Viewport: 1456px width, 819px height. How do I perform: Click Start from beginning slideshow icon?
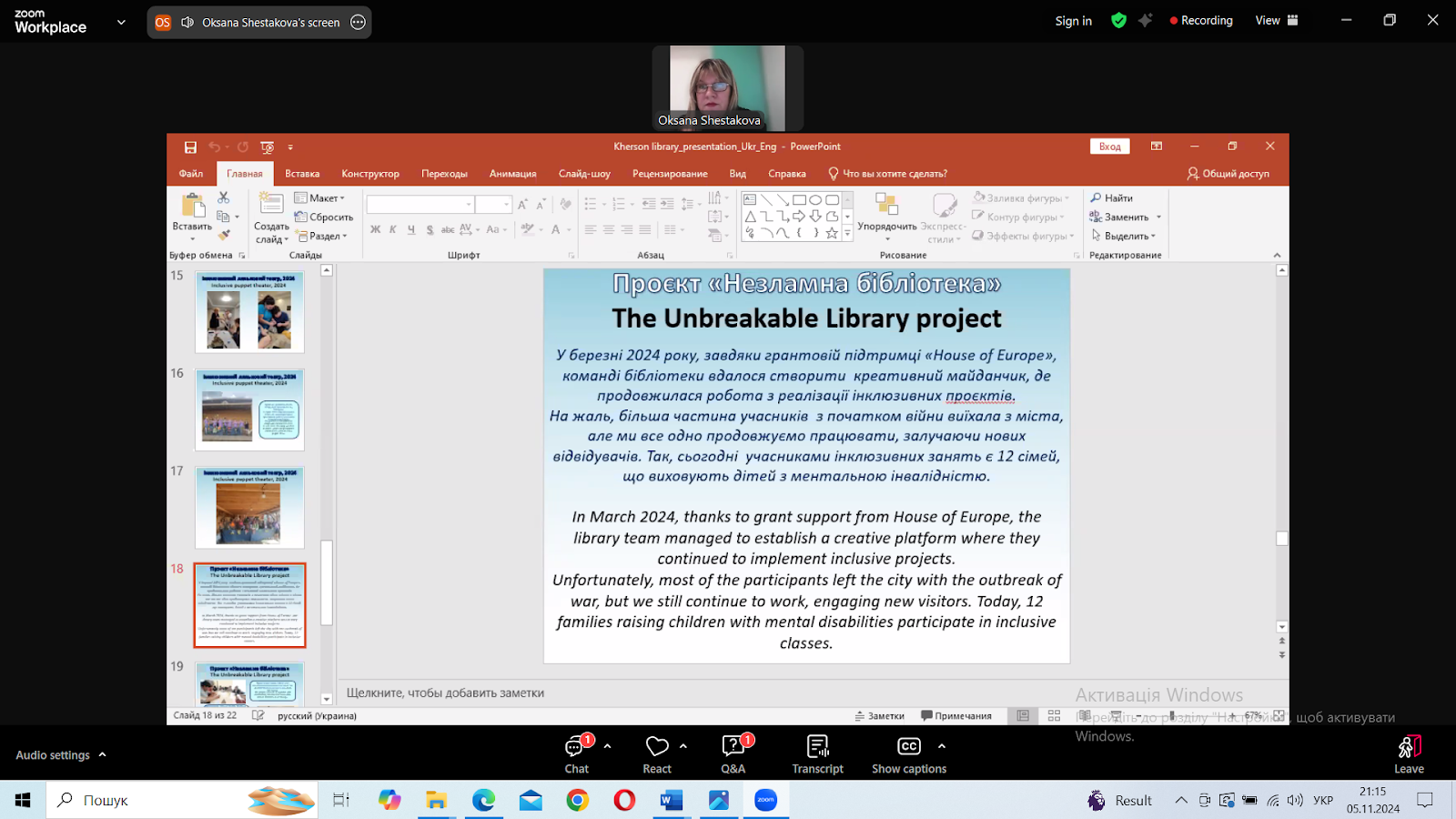click(x=267, y=147)
